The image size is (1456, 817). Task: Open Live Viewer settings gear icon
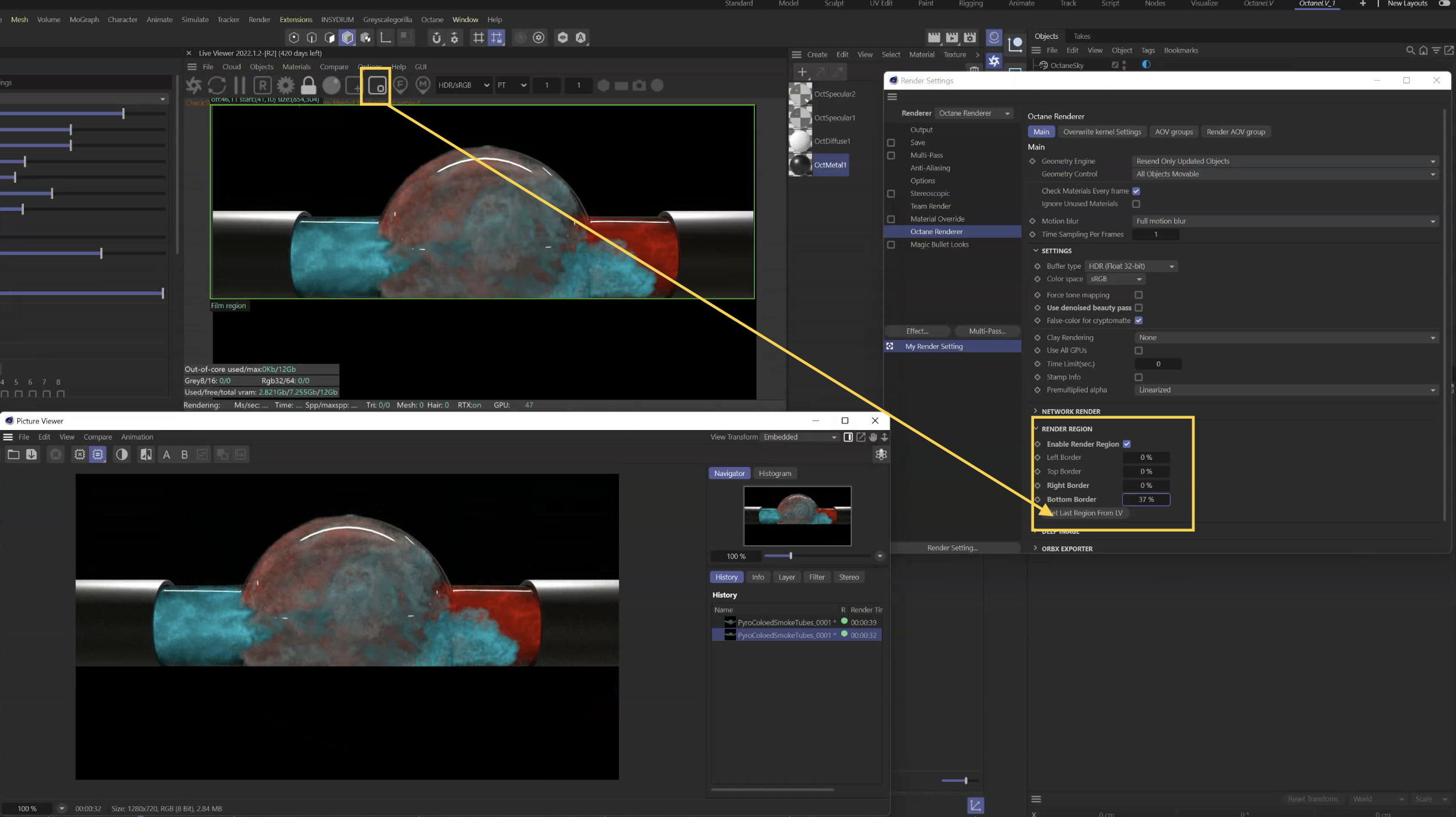[x=285, y=86]
